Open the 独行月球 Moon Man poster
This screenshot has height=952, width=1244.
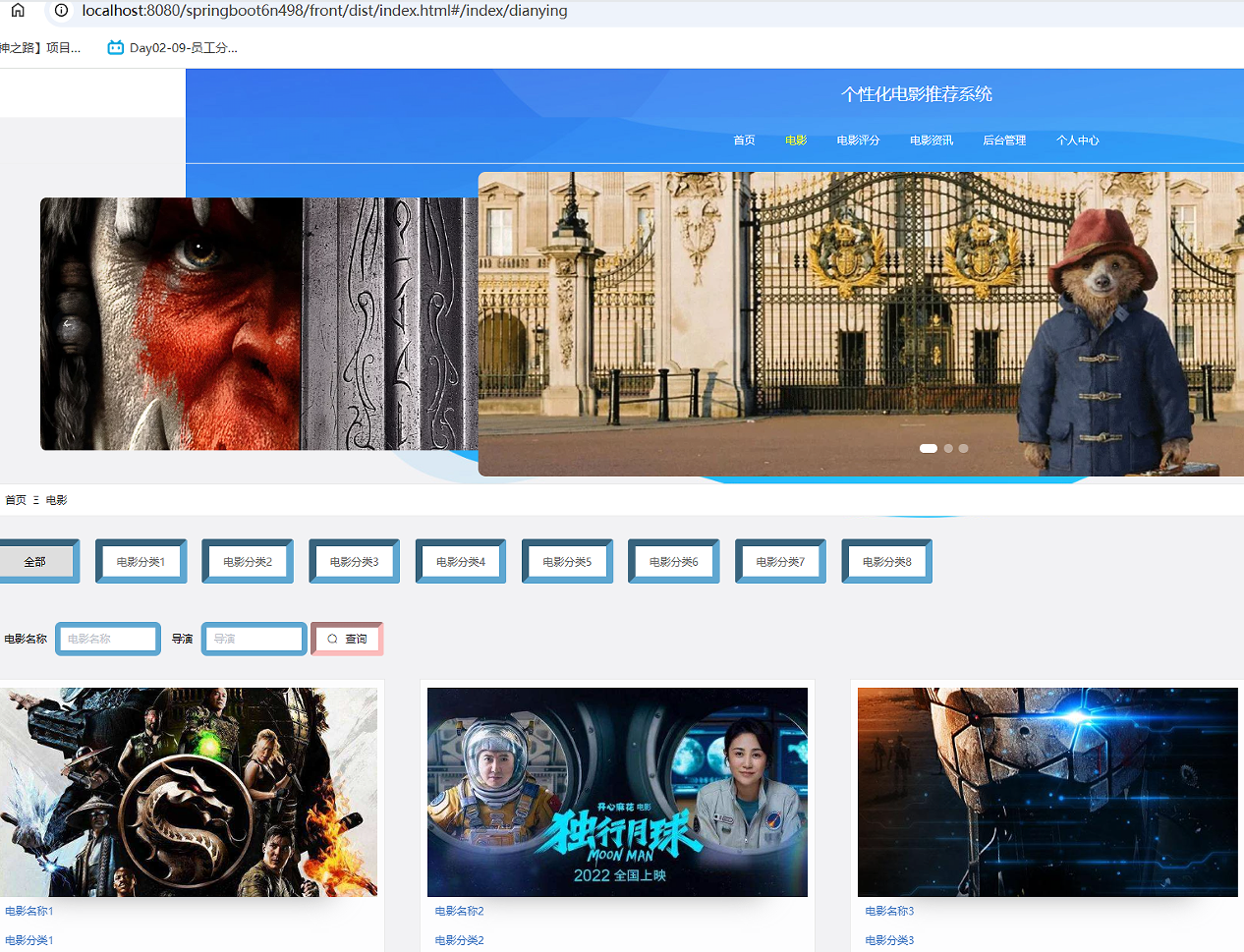[617, 792]
